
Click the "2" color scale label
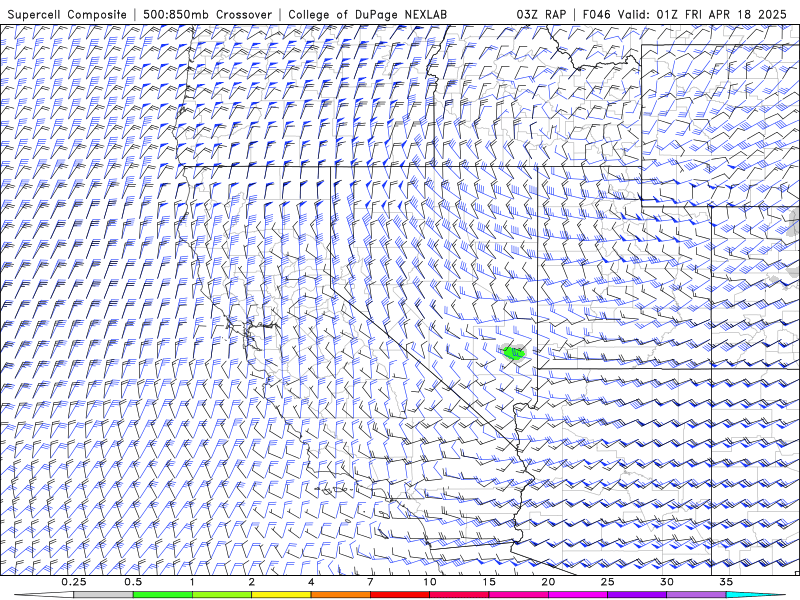[252, 582]
